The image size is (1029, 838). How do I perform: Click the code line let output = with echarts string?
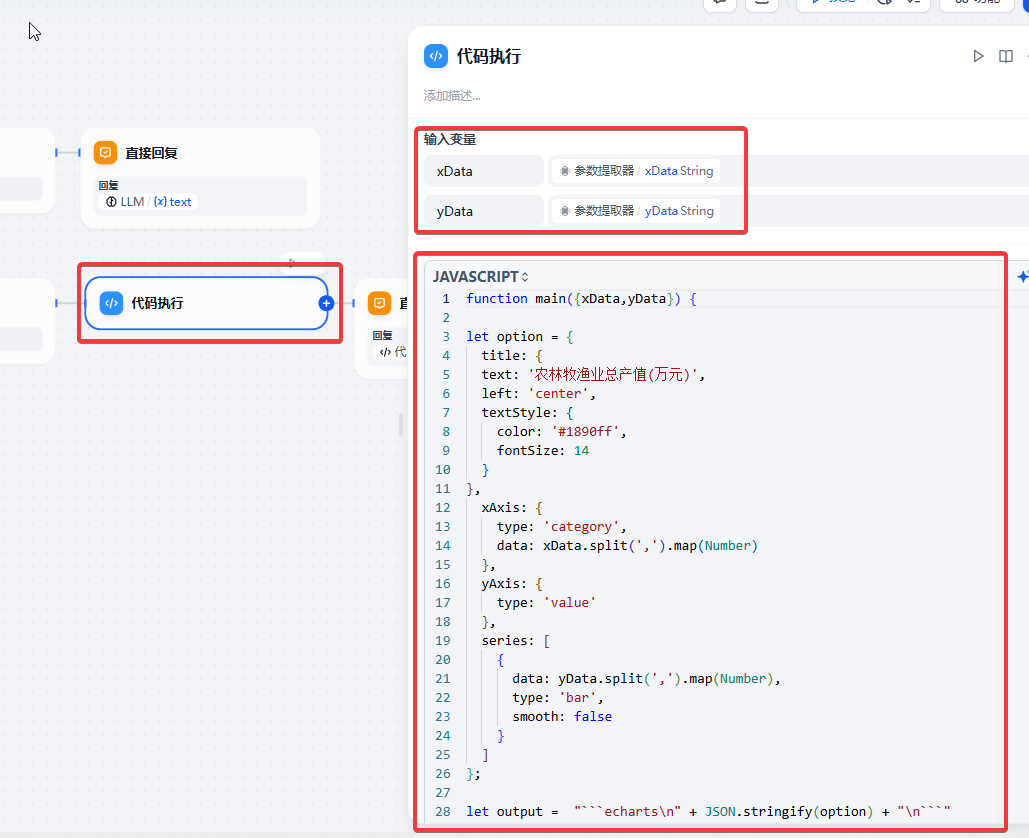[708, 812]
